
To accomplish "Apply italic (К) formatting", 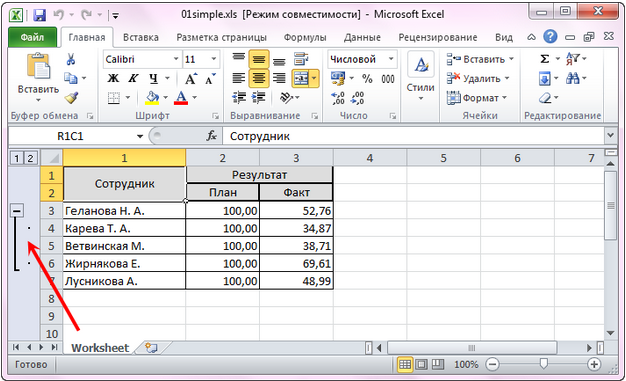I will tap(133, 78).
